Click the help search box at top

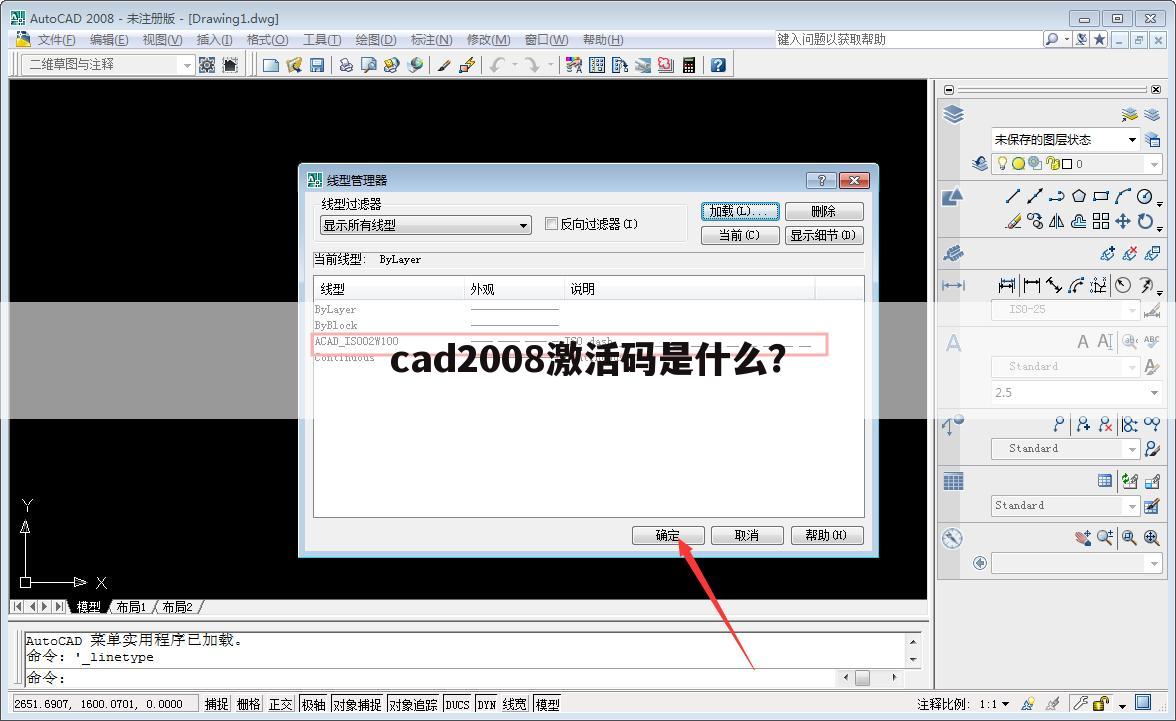coord(908,39)
